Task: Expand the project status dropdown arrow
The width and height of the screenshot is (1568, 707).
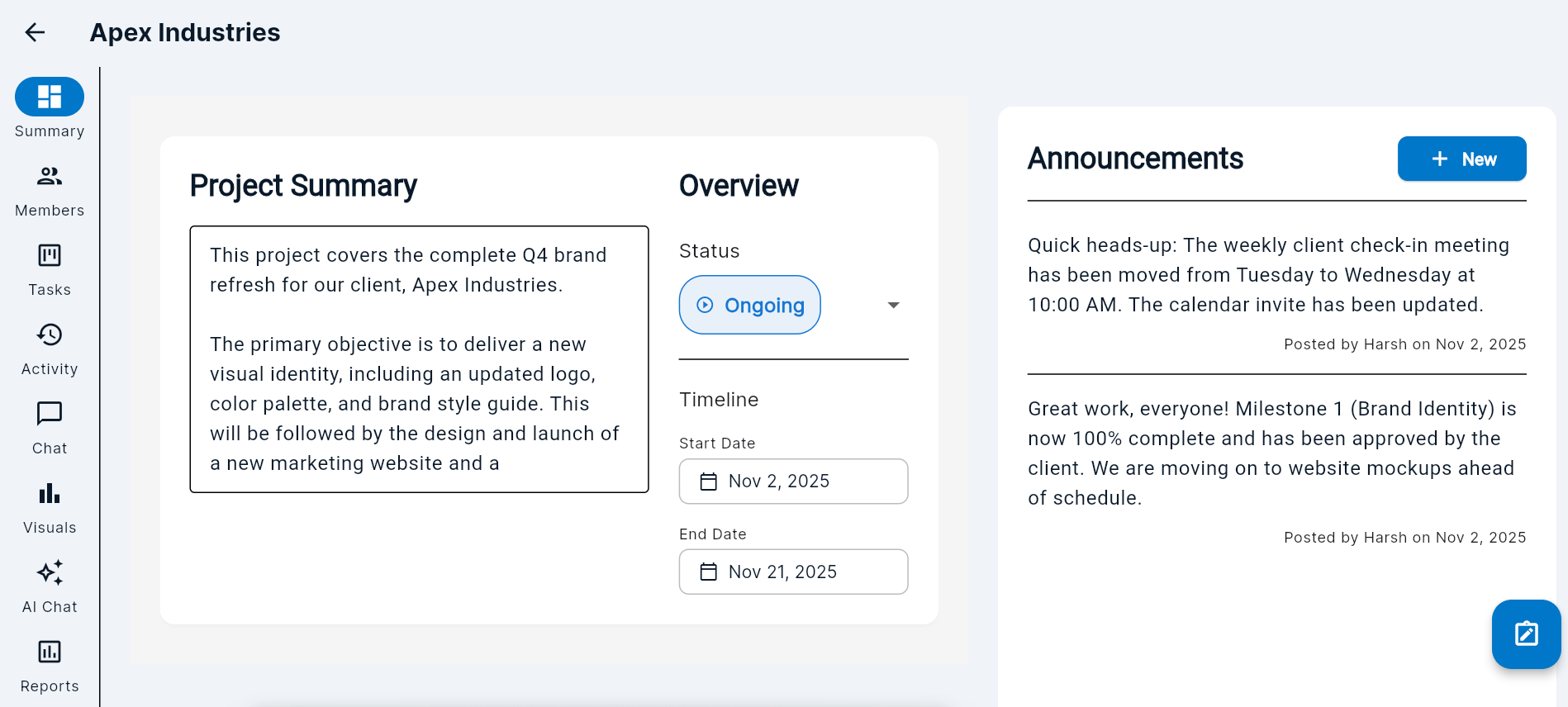Action: tap(893, 305)
